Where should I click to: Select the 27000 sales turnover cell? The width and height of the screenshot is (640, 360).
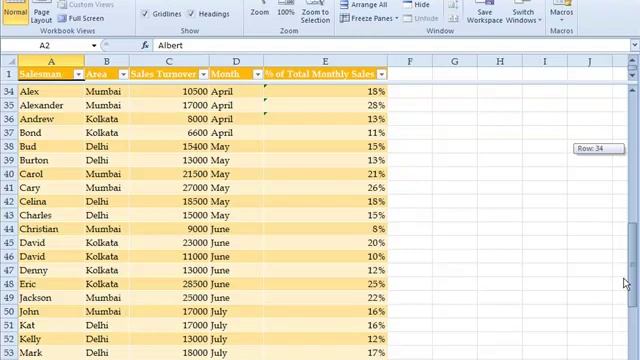click(169, 188)
